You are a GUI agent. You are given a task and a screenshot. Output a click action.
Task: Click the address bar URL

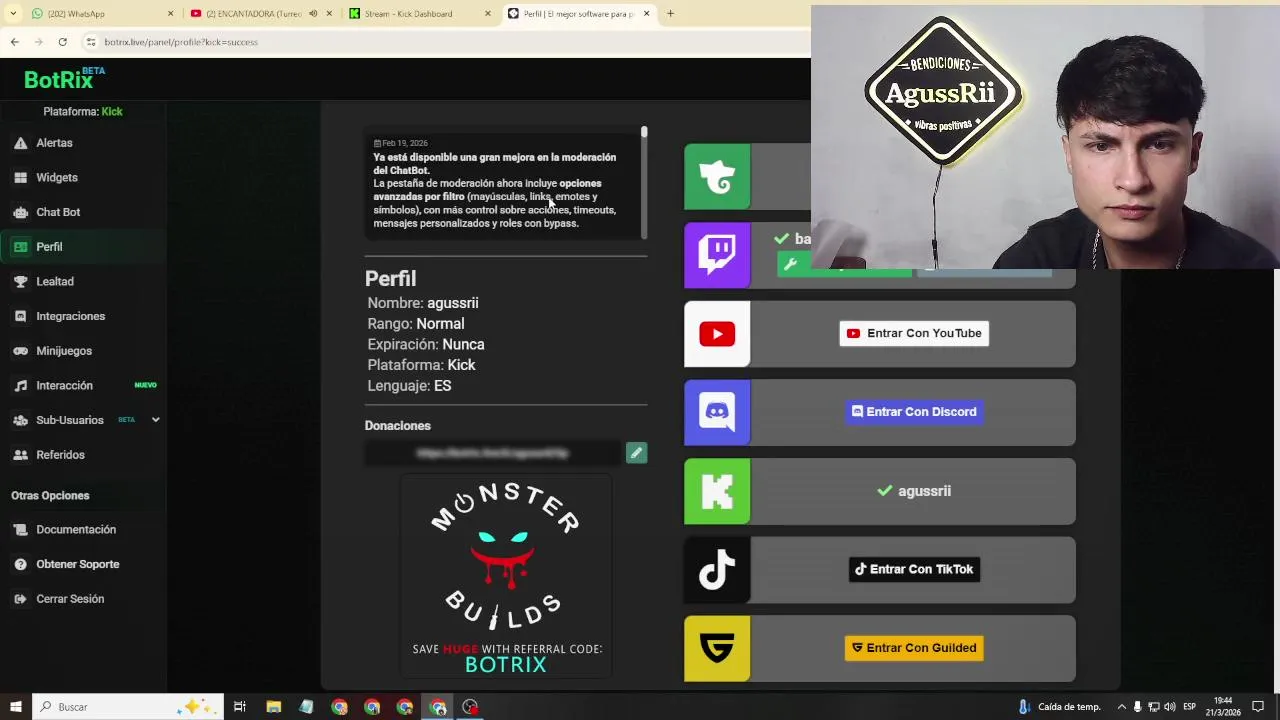181,42
